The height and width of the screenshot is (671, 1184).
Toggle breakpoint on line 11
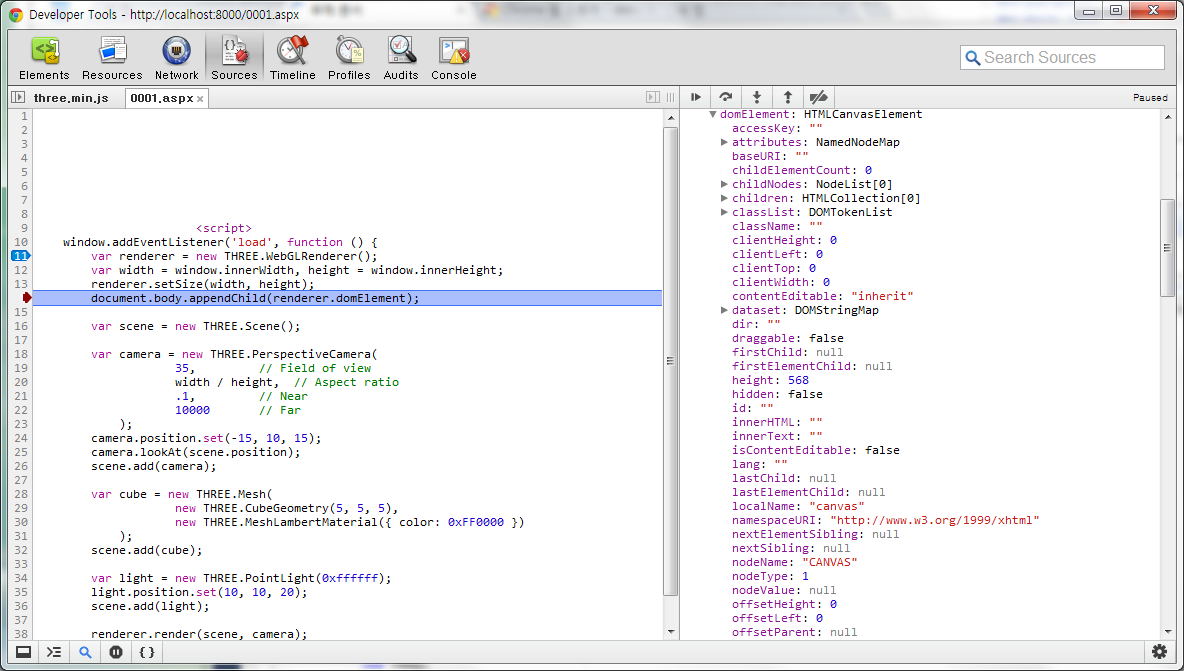(20, 256)
